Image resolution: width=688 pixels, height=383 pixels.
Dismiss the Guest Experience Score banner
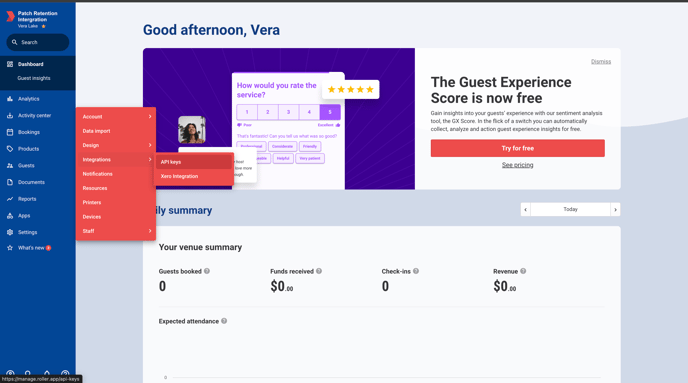click(x=601, y=61)
